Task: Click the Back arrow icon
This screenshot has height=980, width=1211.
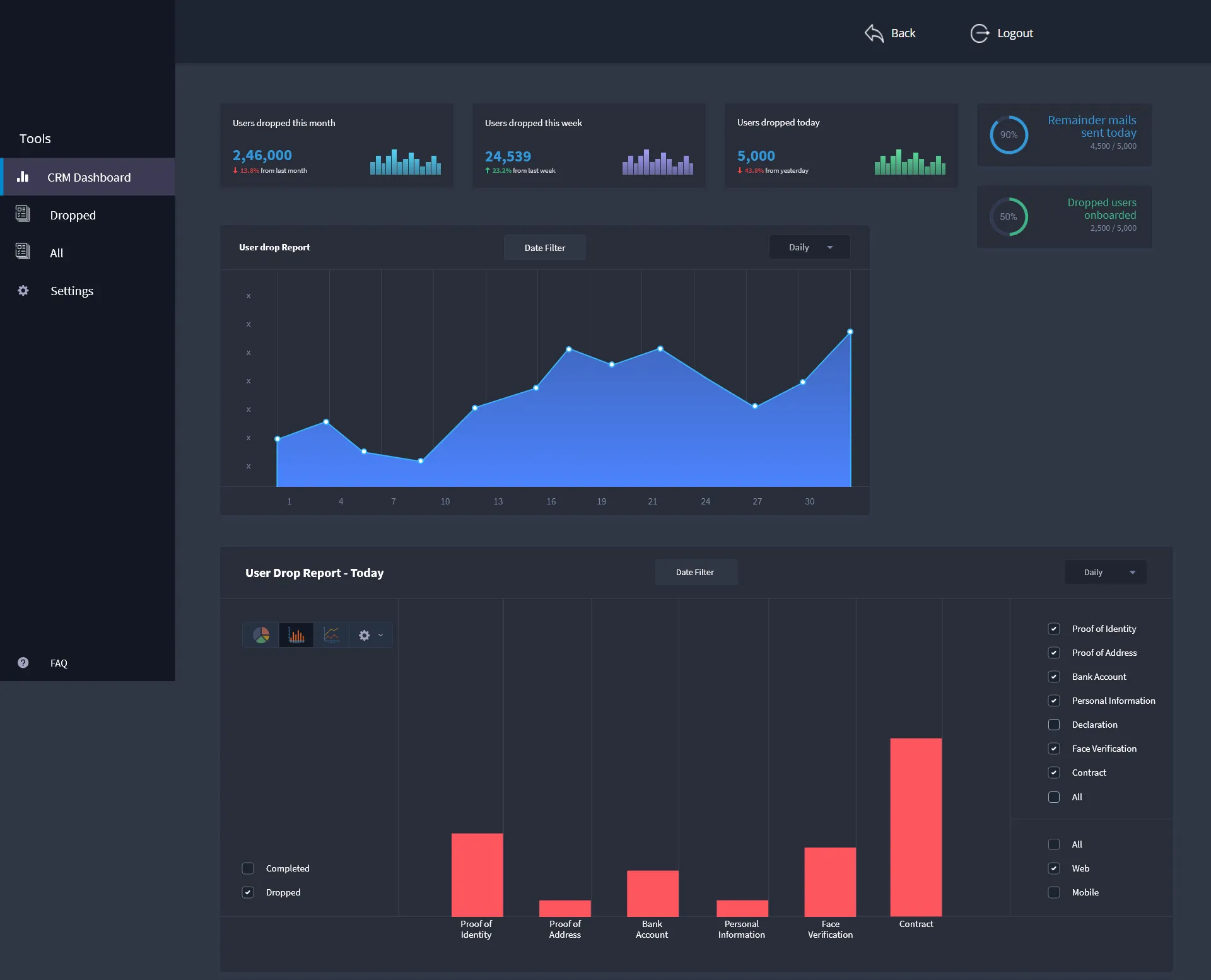Action: tap(874, 33)
